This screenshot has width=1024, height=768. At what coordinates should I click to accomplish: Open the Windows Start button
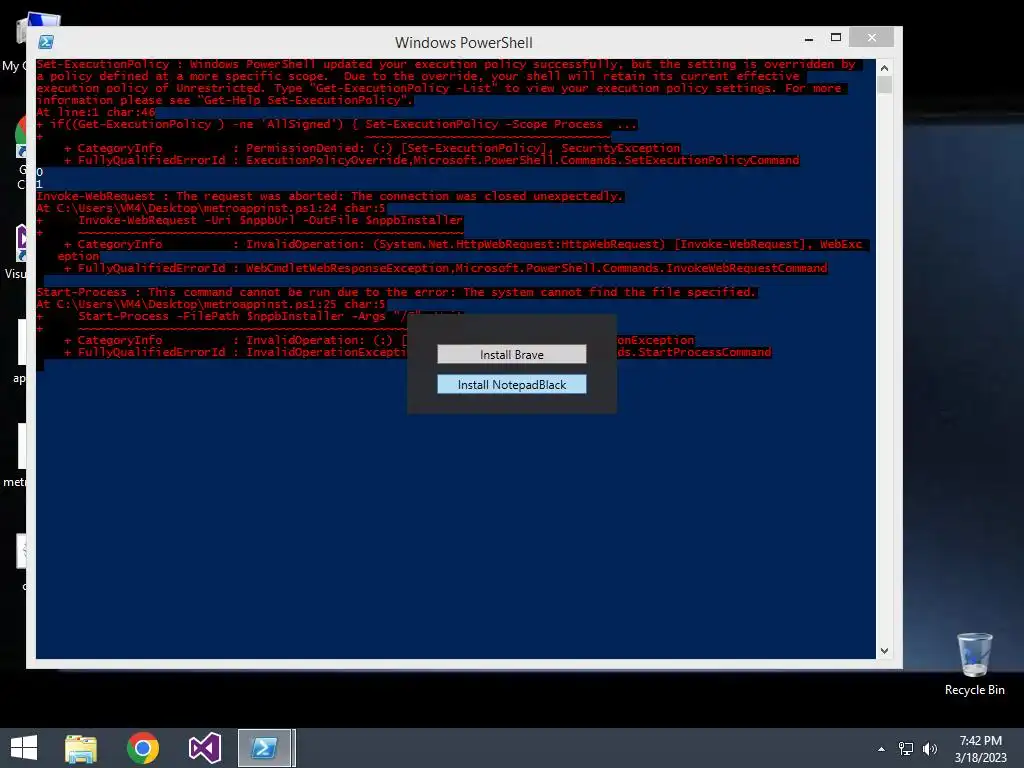click(x=24, y=748)
